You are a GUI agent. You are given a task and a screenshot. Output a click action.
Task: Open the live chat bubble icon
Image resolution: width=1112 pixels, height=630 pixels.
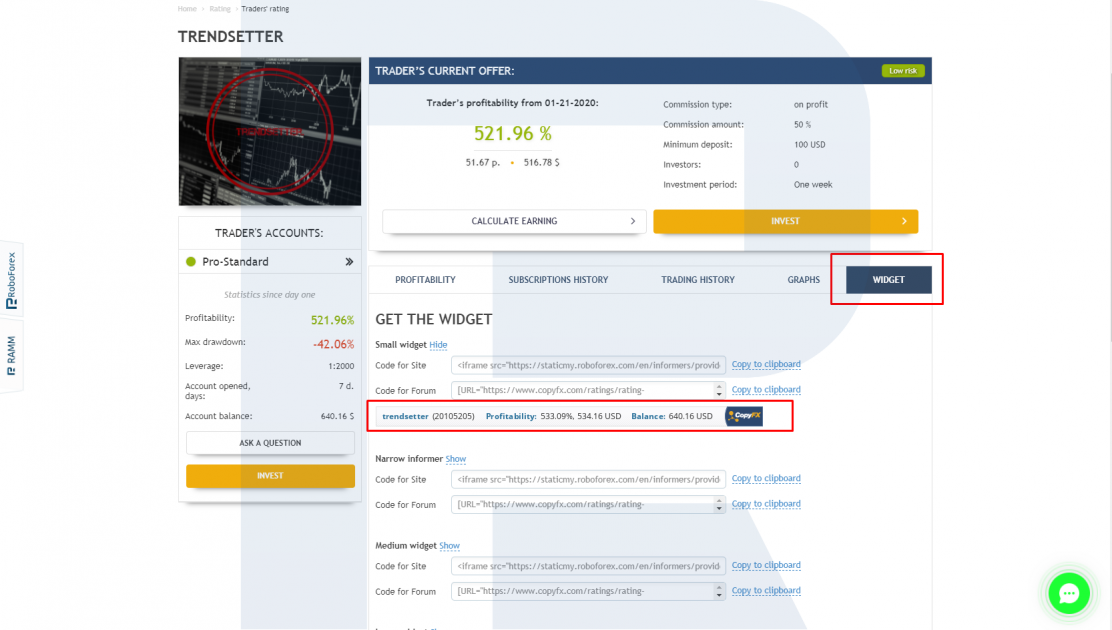click(1069, 593)
